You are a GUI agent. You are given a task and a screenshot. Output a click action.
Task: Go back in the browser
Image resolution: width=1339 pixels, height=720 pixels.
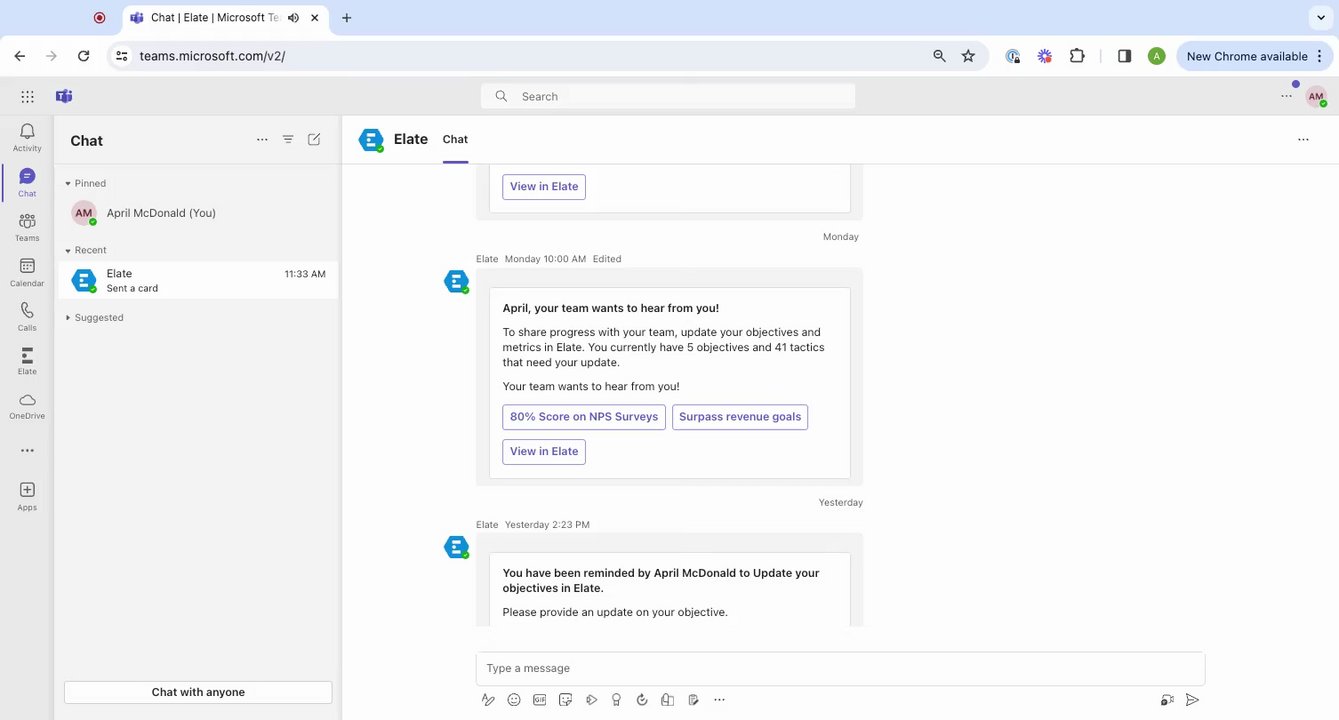point(20,56)
